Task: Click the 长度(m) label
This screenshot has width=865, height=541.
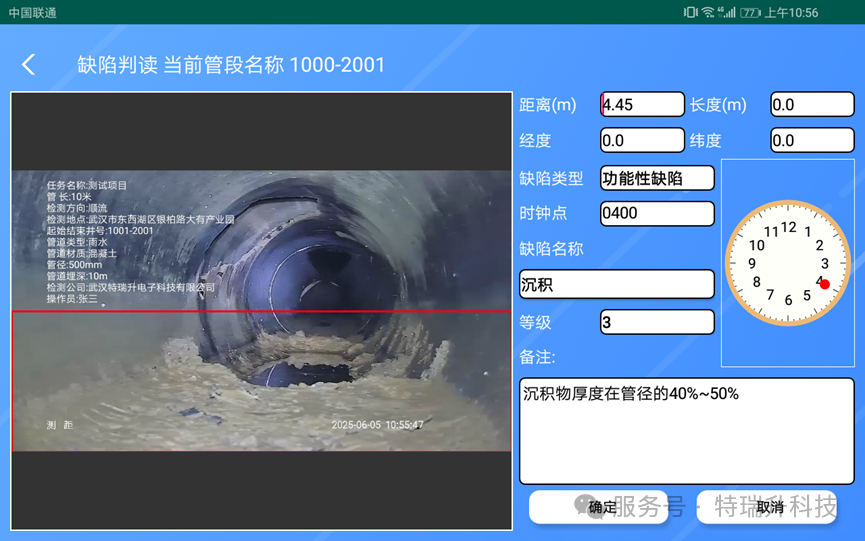Action: 718,104
